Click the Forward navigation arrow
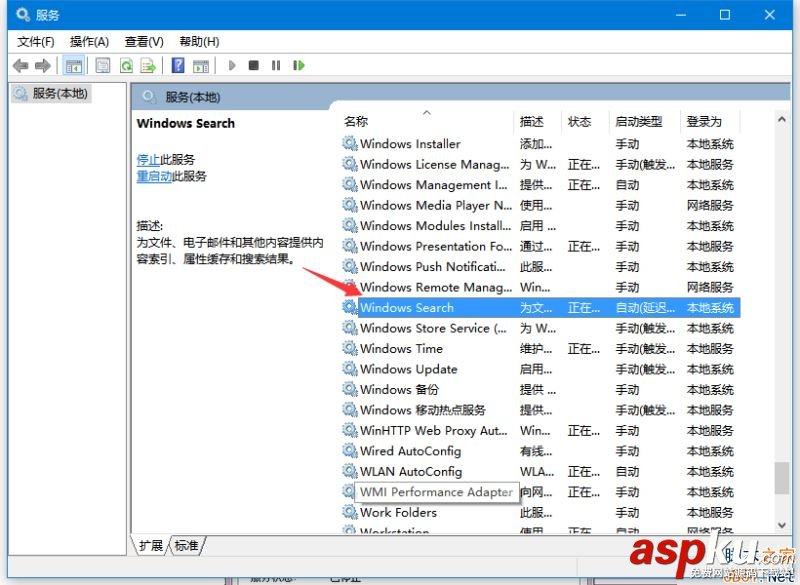 click(x=42, y=65)
